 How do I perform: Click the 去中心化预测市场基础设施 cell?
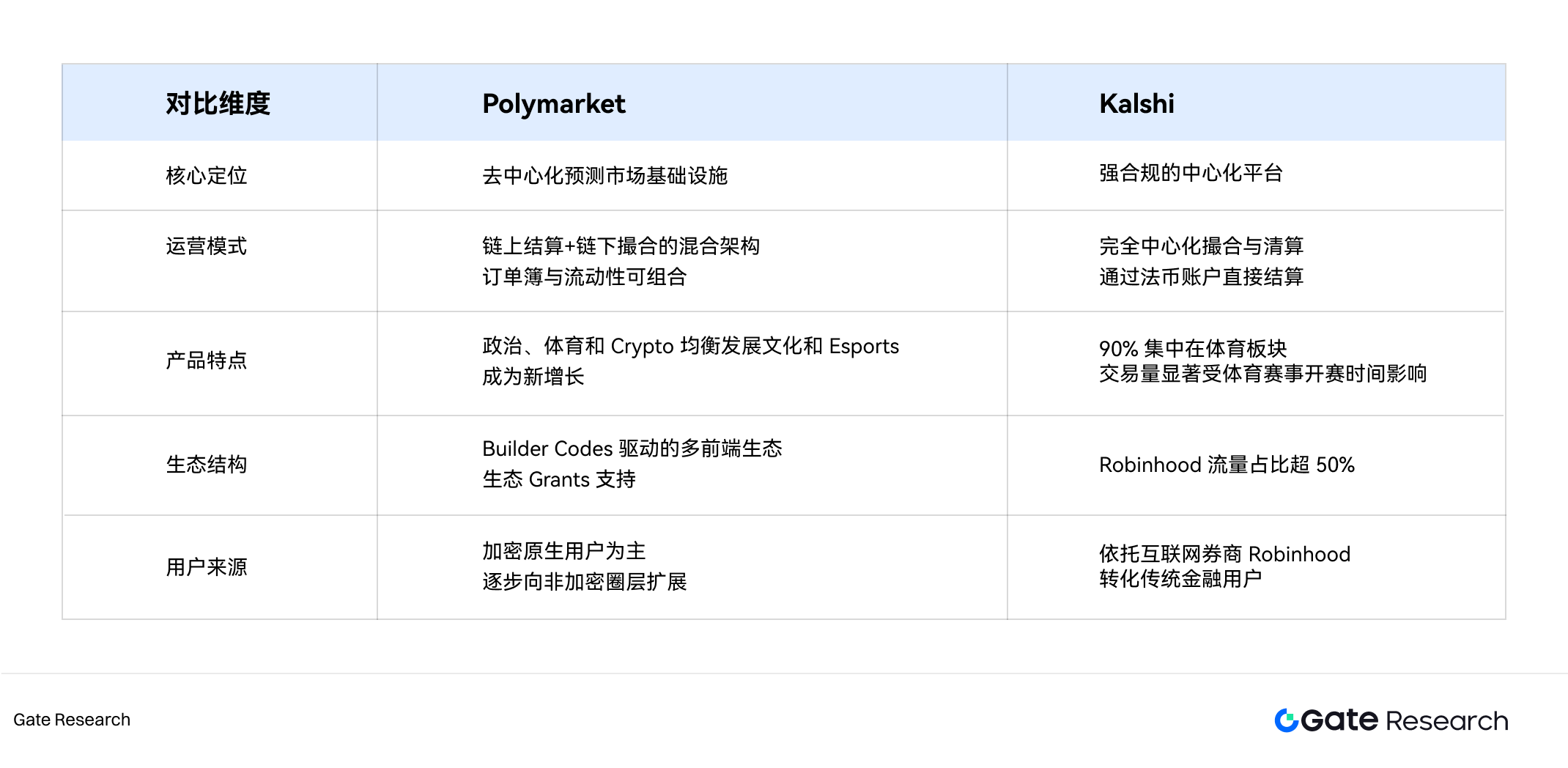pyautogui.click(x=604, y=175)
